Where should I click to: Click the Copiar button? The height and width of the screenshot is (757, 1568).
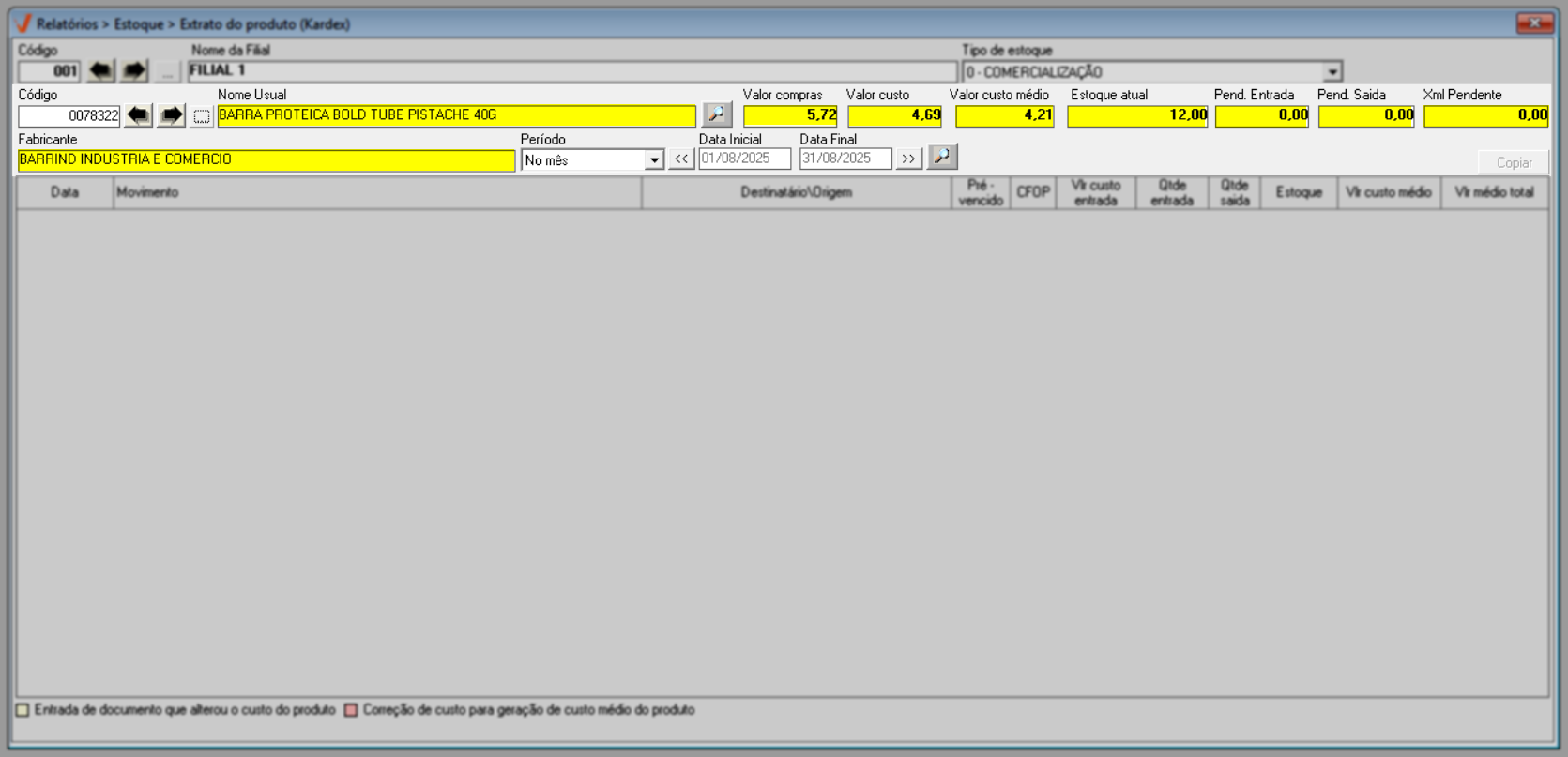pyautogui.click(x=1514, y=162)
